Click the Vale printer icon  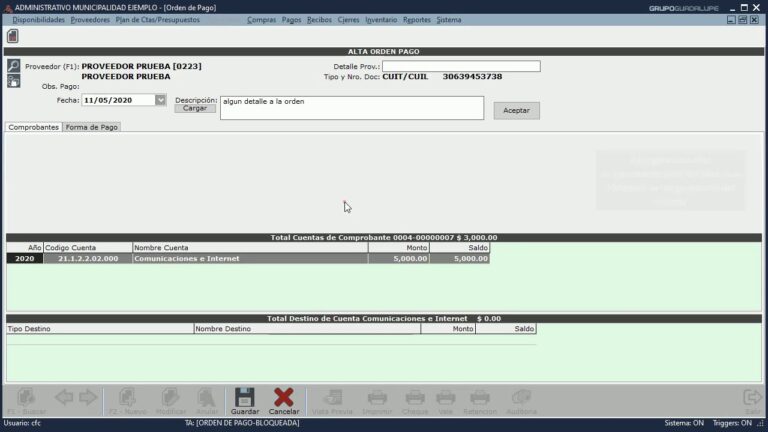tap(446, 397)
